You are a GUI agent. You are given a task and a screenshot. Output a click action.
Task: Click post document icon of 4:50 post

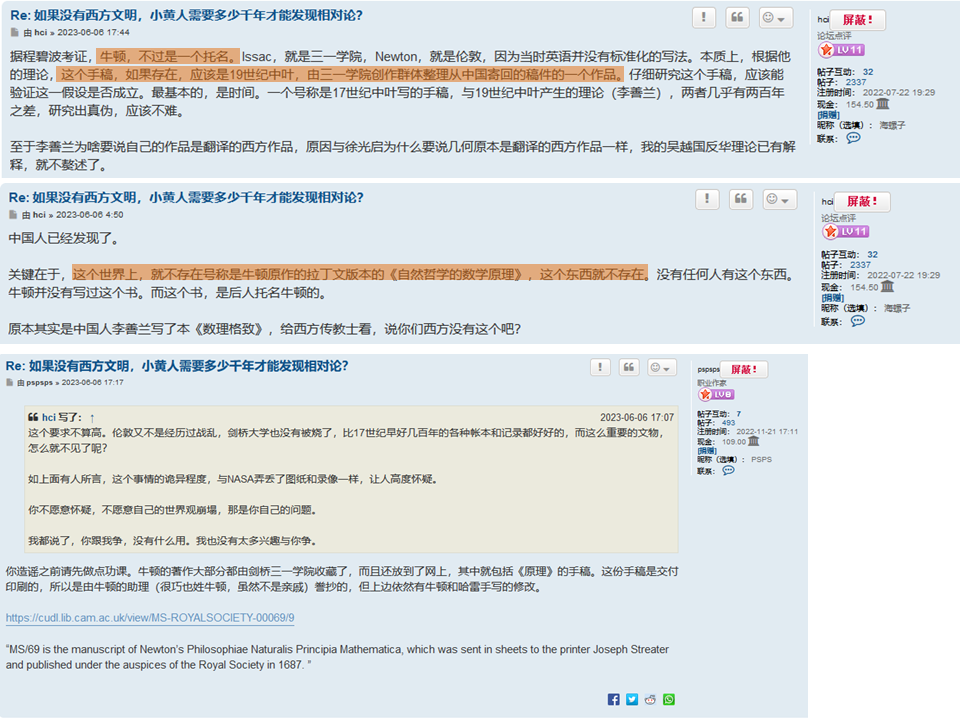[x=13, y=215]
